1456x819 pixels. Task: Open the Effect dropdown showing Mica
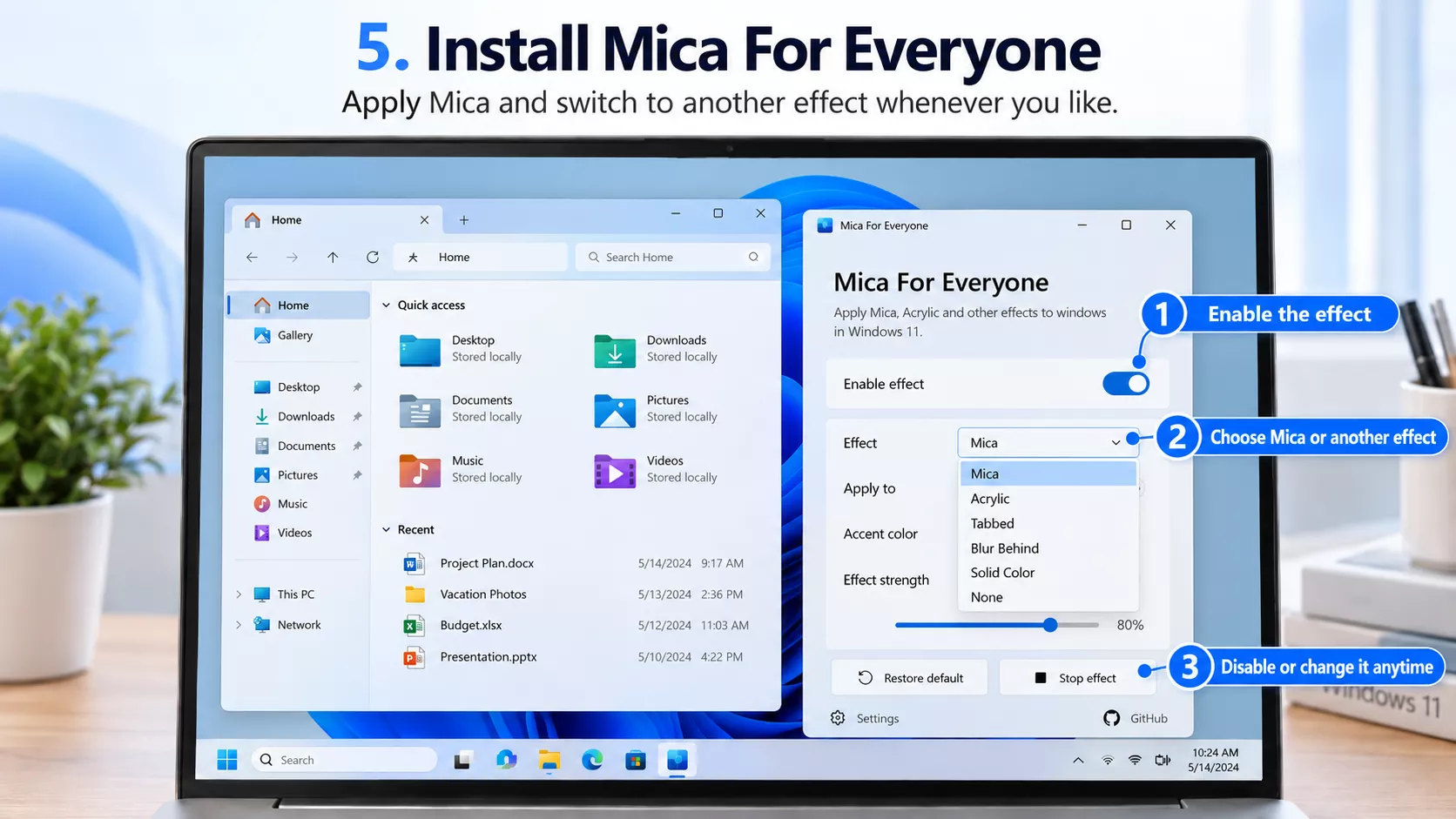click(1048, 443)
